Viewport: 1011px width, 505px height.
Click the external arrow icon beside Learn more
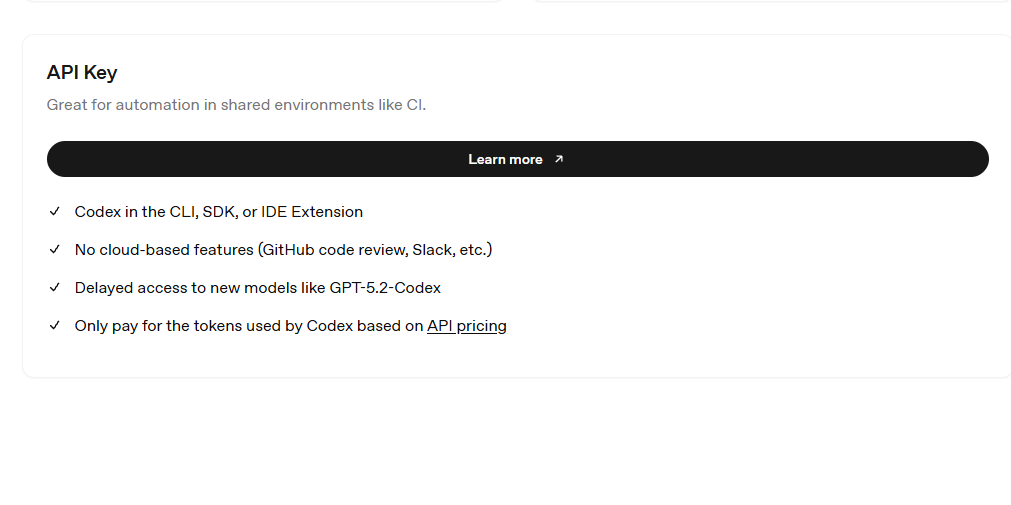click(559, 159)
